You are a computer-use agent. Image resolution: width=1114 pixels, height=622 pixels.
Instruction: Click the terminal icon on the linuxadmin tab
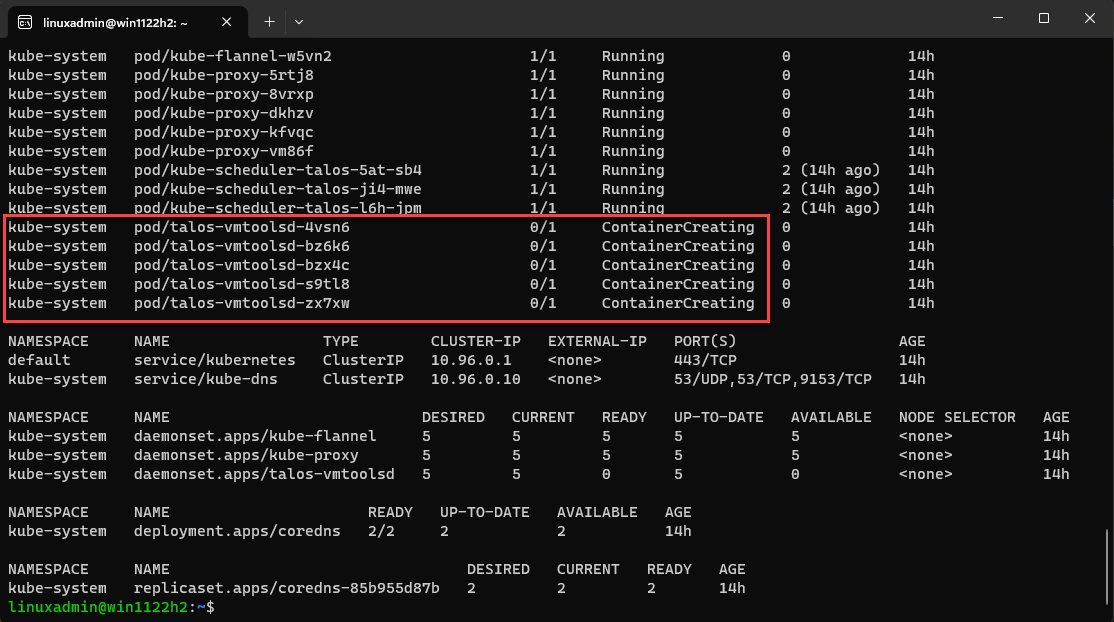24,21
